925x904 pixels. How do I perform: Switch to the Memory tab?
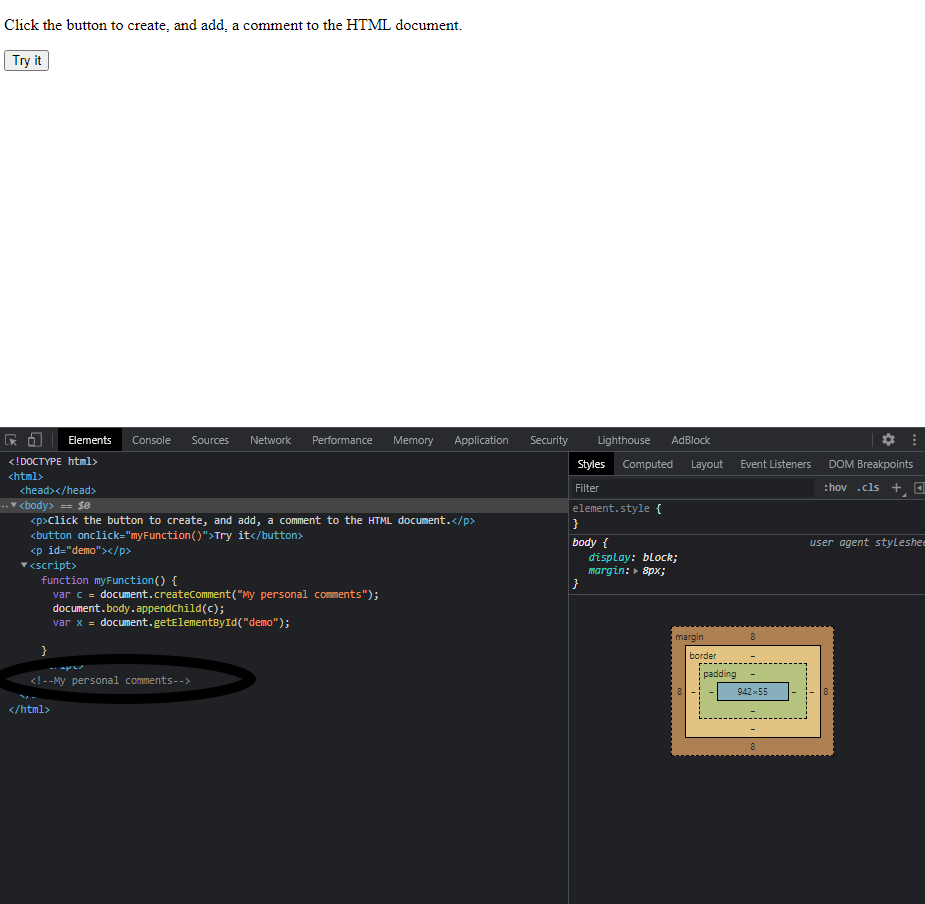[x=413, y=440]
